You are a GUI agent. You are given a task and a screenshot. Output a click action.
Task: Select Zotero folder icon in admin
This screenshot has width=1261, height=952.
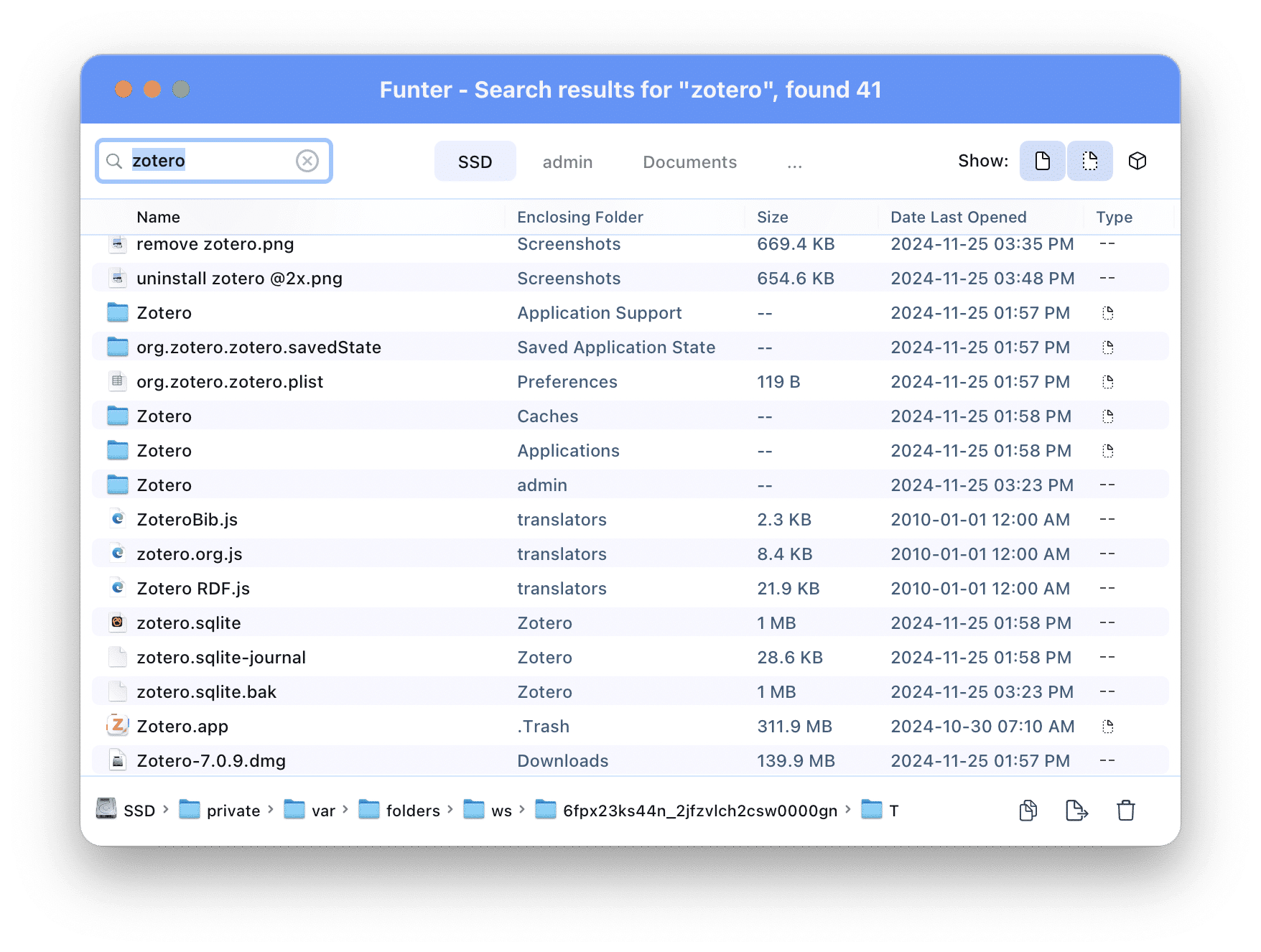click(x=118, y=485)
